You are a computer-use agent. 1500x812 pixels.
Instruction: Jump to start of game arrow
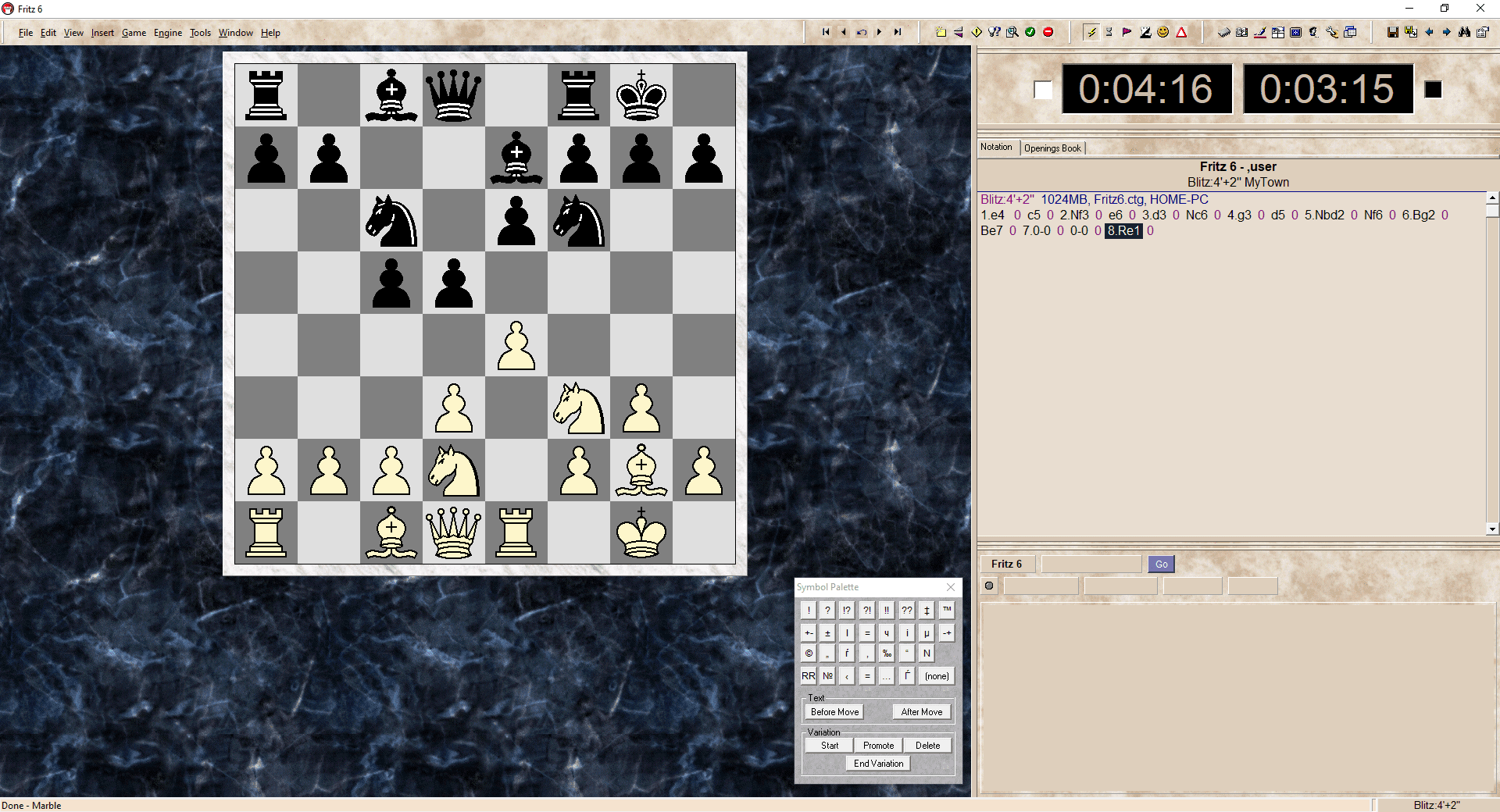click(825, 32)
